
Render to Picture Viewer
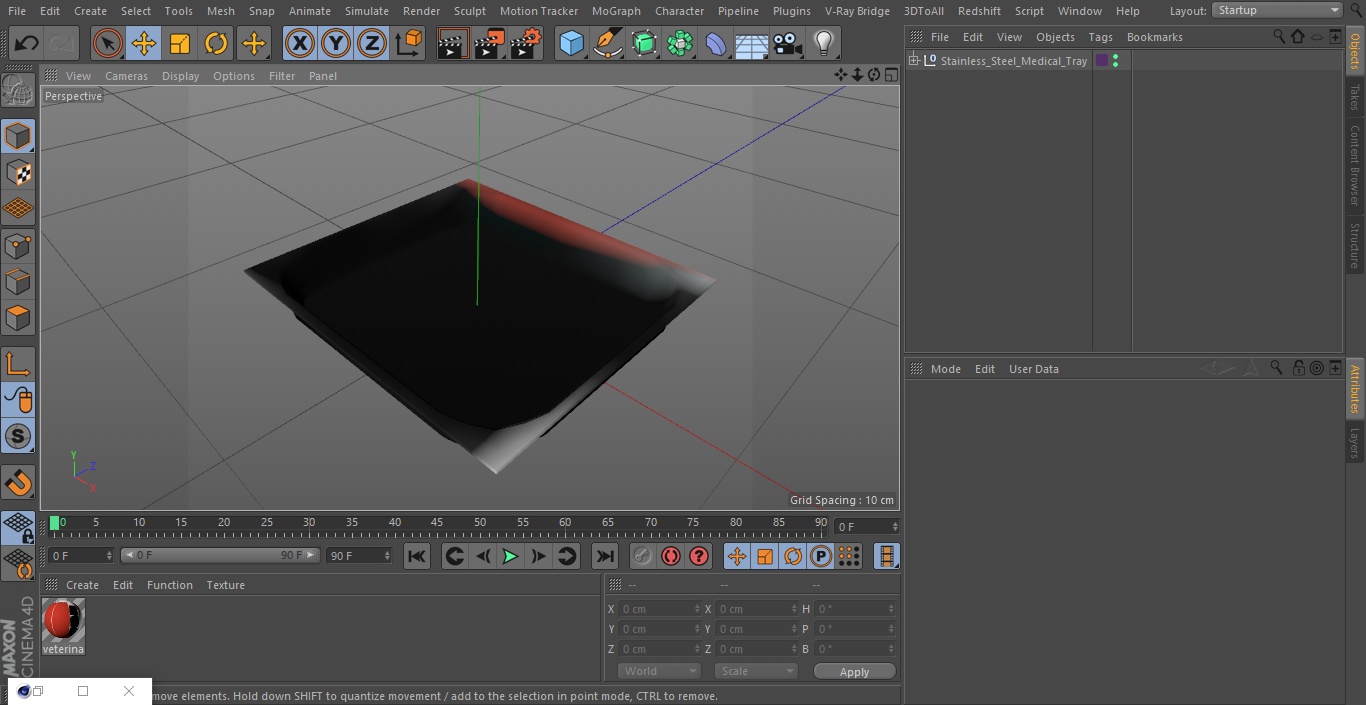tap(489, 43)
